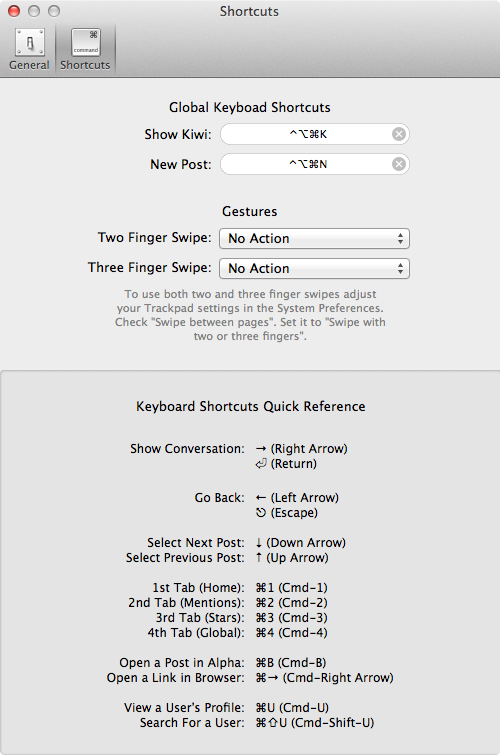Click the Shortcuts window title text
Image resolution: width=500 pixels, height=755 pixels.
249,11
